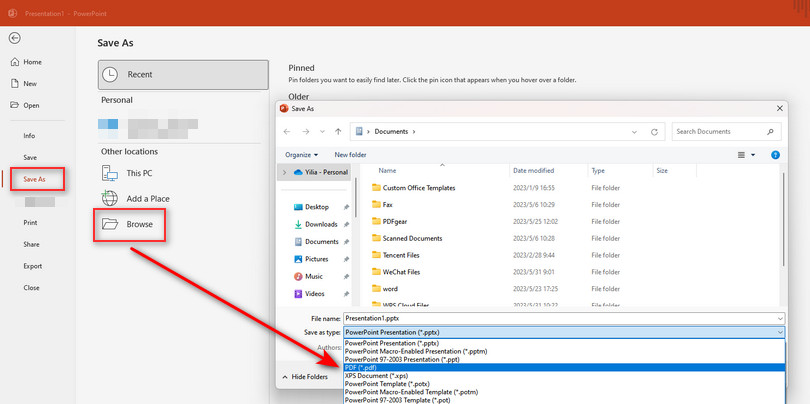Choose This PC location
Image resolution: width=810 pixels, height=404 pixels.
coord(127,173)
